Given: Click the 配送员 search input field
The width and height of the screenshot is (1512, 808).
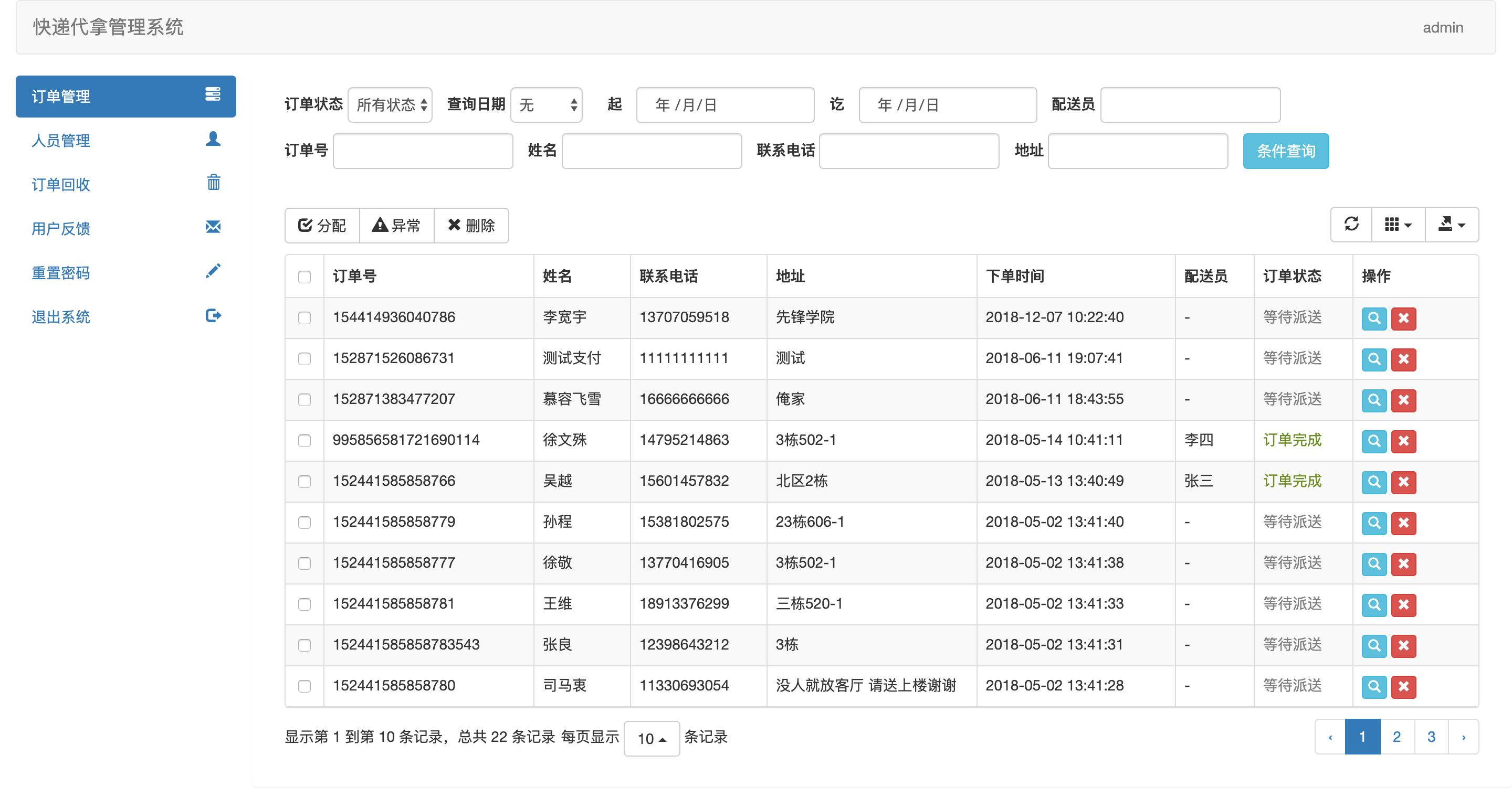Looking at the screenshot, I should coord(1190,105).
